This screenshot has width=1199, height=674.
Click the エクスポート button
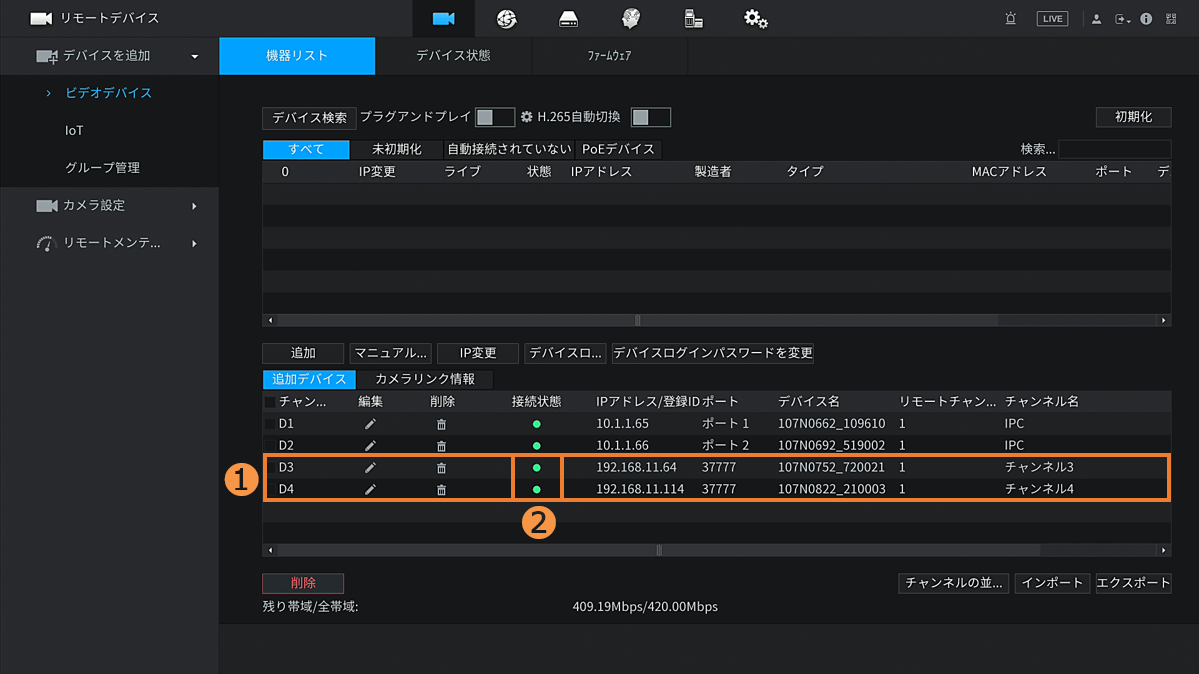[x=1133, y=583]
